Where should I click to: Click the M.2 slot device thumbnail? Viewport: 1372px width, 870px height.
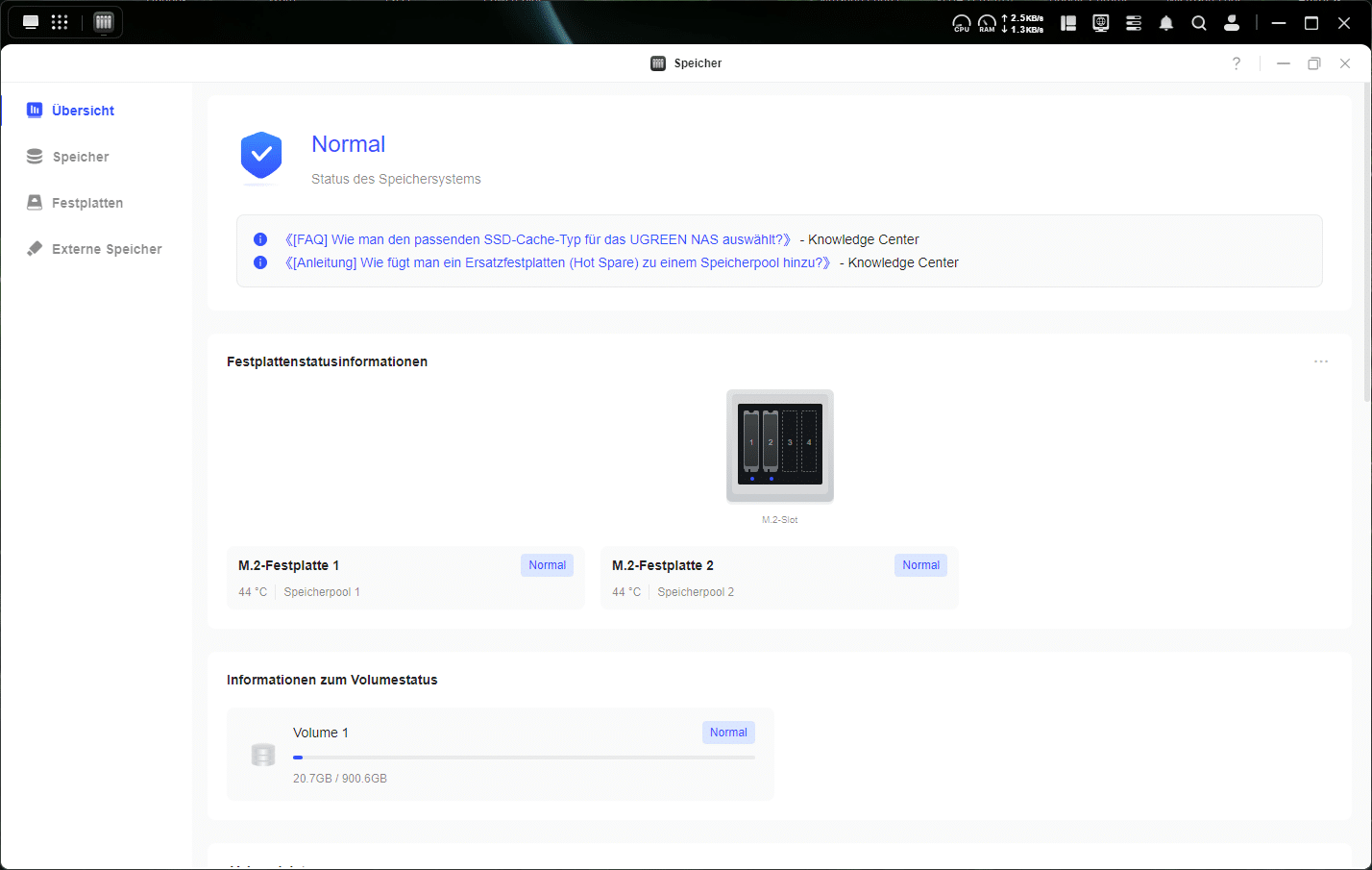pyautogui.click(x=779, y=445)
